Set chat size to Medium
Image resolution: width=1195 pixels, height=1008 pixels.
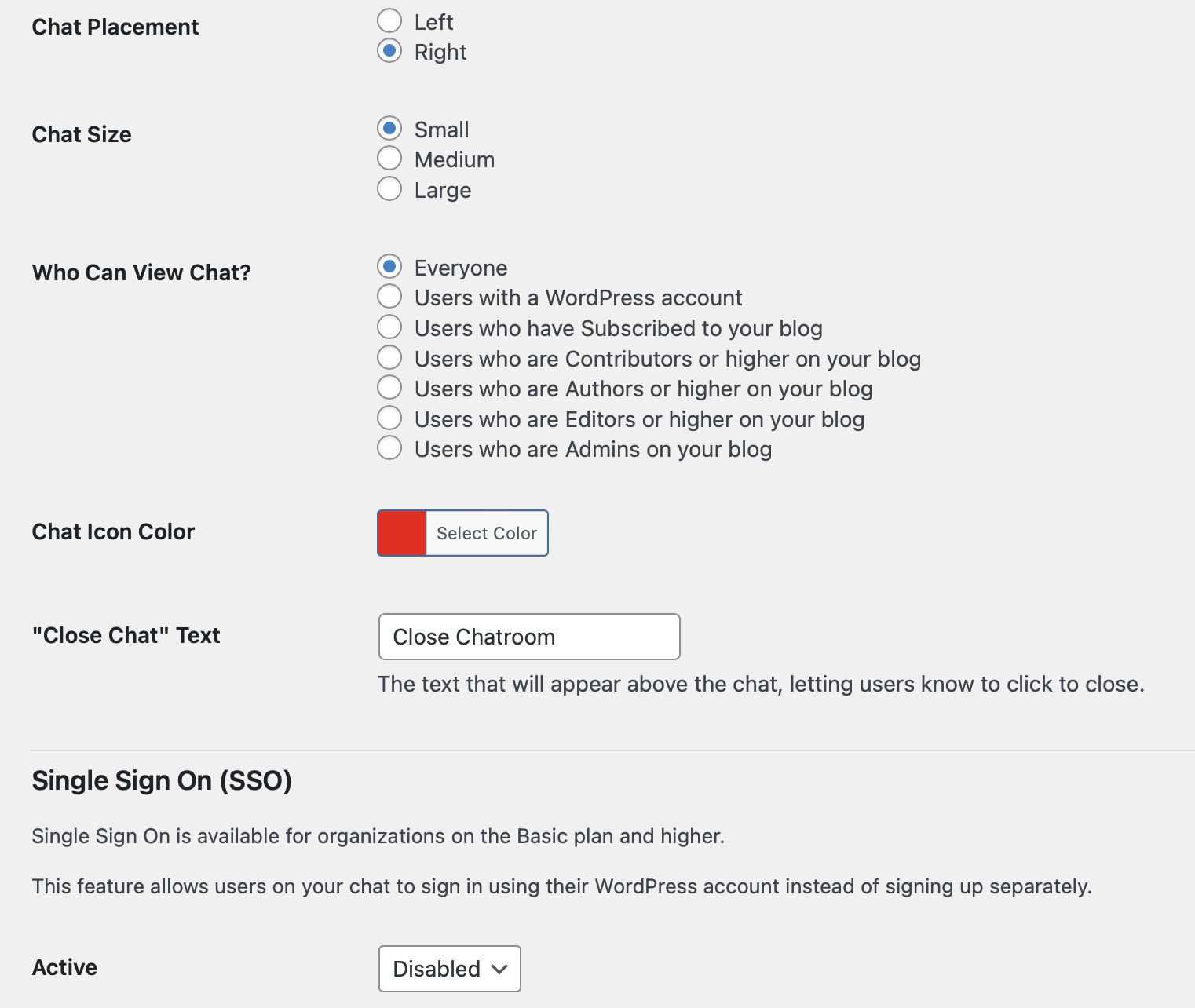389,159
